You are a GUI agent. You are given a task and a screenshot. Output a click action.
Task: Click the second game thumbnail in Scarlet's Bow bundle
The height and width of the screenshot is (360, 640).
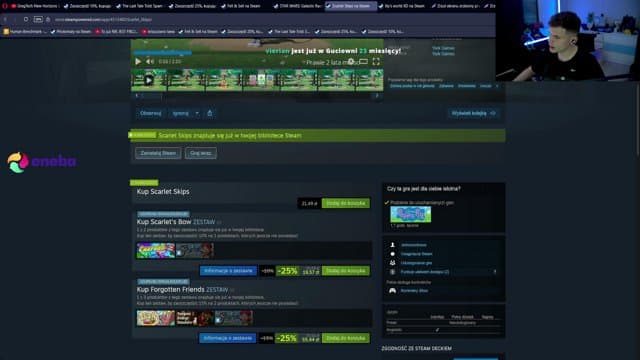point(194,251)
